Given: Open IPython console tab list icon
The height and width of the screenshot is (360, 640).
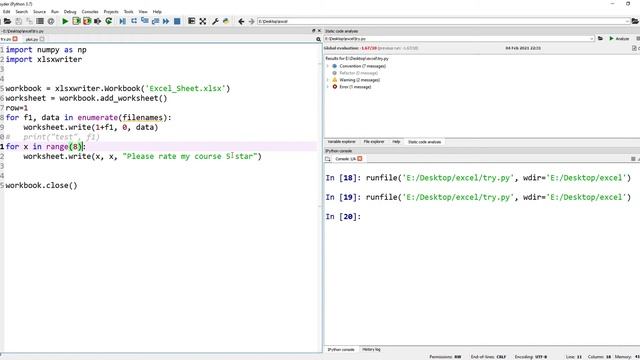Looking at the screenshot, I should tap(328, 159).
